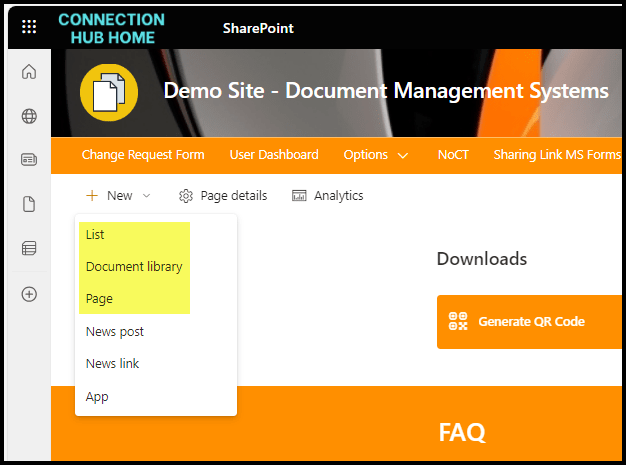The image size is (626, 465).
Task: Open My sites globe icon
Action: [x=29, y=116]
